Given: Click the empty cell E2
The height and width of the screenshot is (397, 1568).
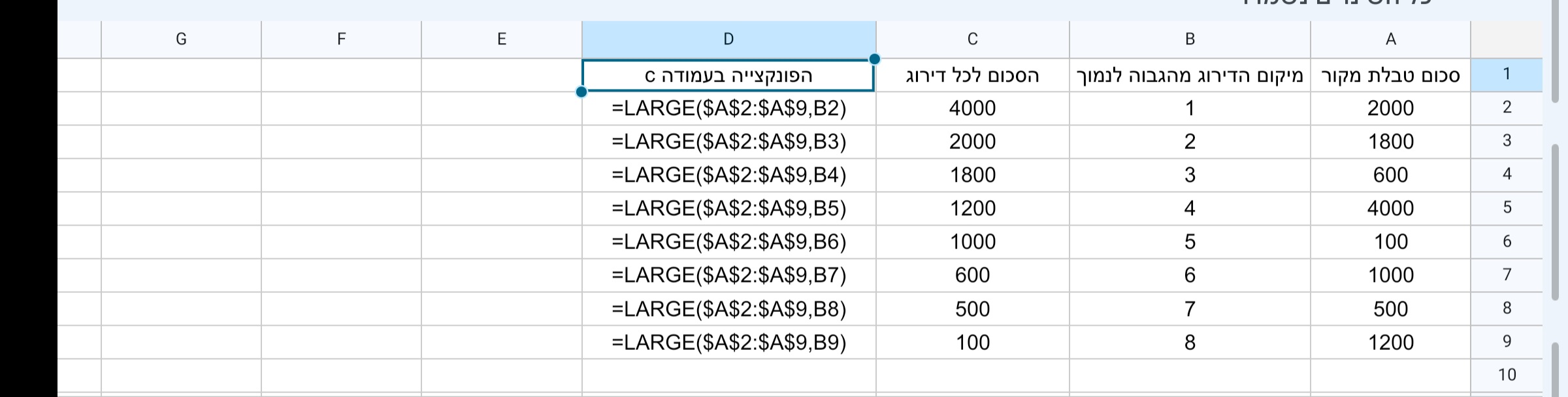Looking at the screenshot, I should (502, 108).
